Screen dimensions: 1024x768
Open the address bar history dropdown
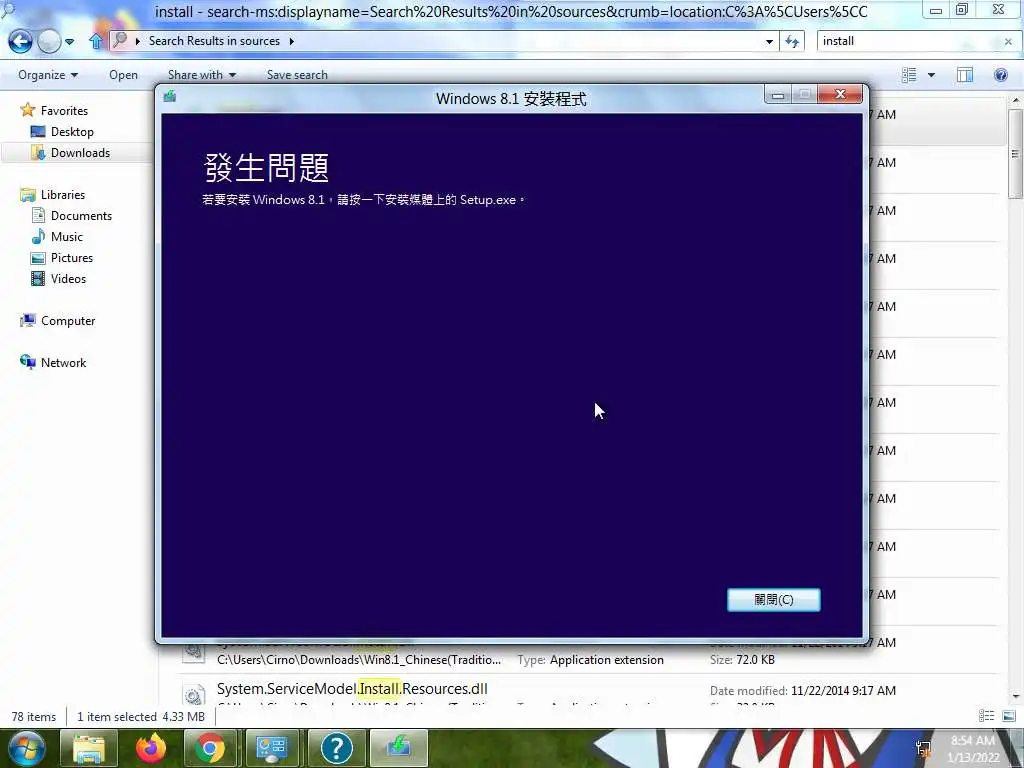click(x=769, y=42)
